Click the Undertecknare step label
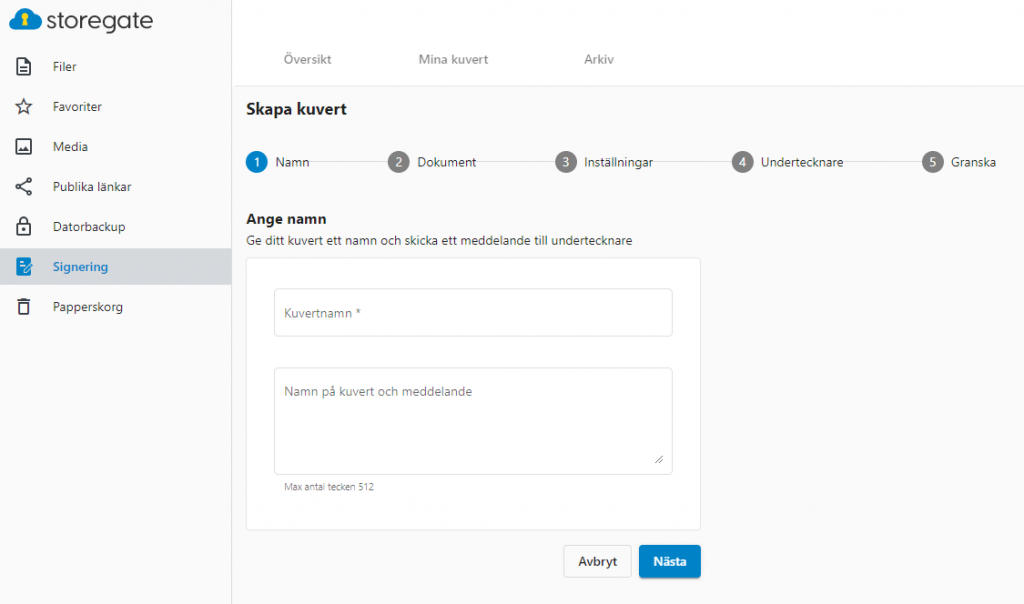The image size is (1024, 604). (802, 162)
